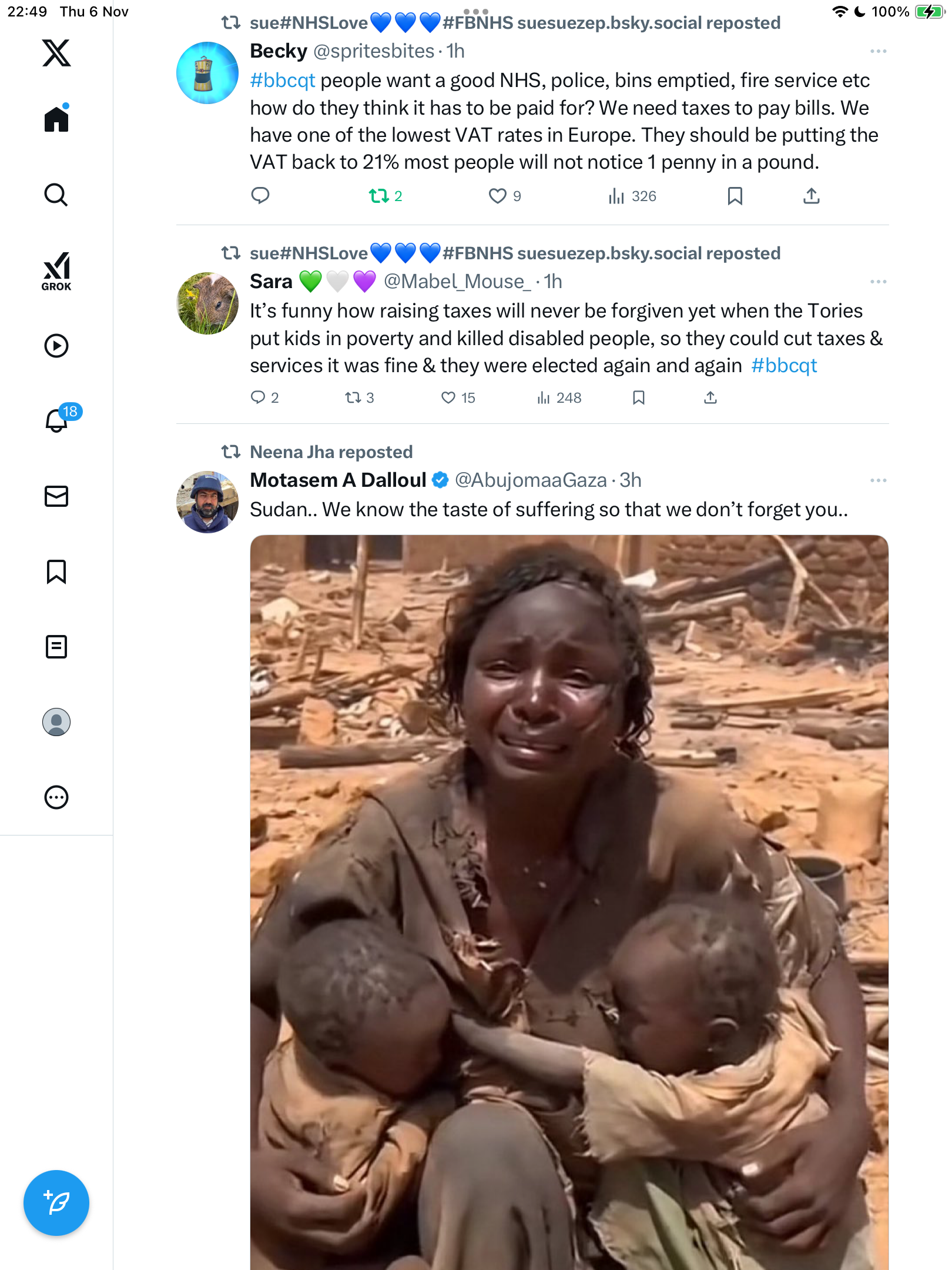
Task: Undo repost on Becky's post
Action: (379, 196)
